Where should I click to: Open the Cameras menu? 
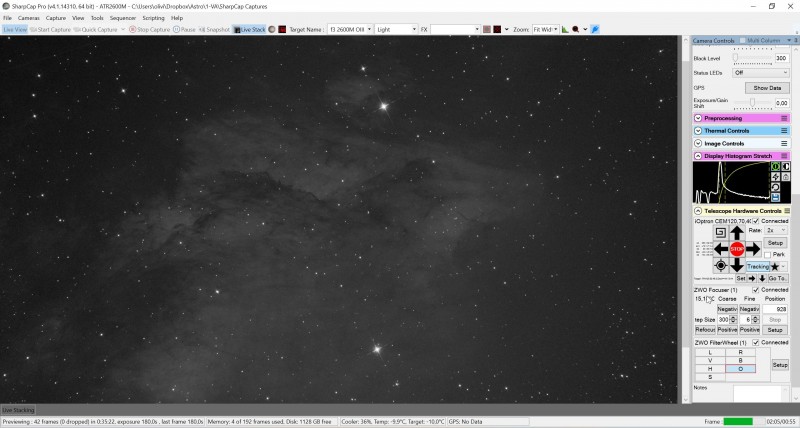[x=29, y=18]
